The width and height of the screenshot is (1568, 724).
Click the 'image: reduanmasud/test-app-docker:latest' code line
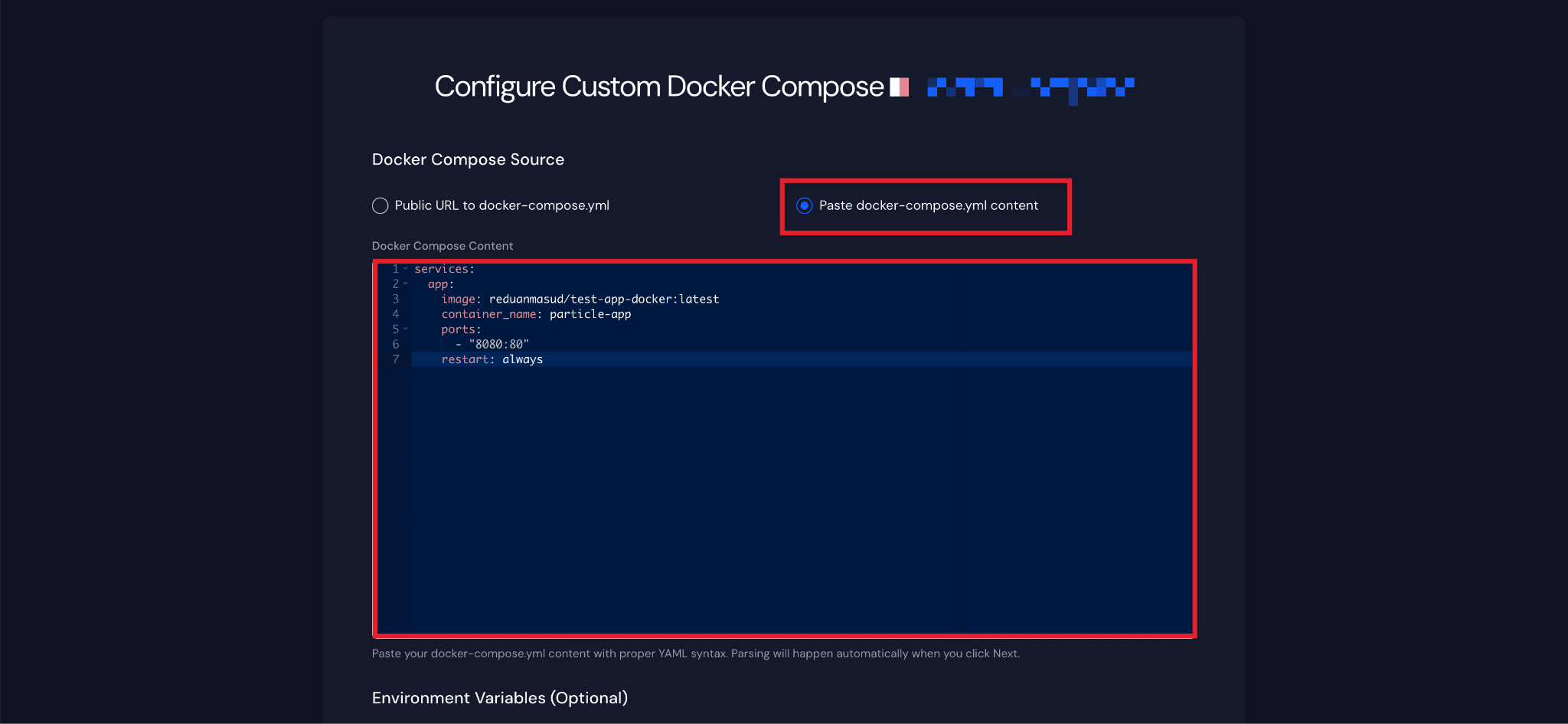tap(580, 299)
